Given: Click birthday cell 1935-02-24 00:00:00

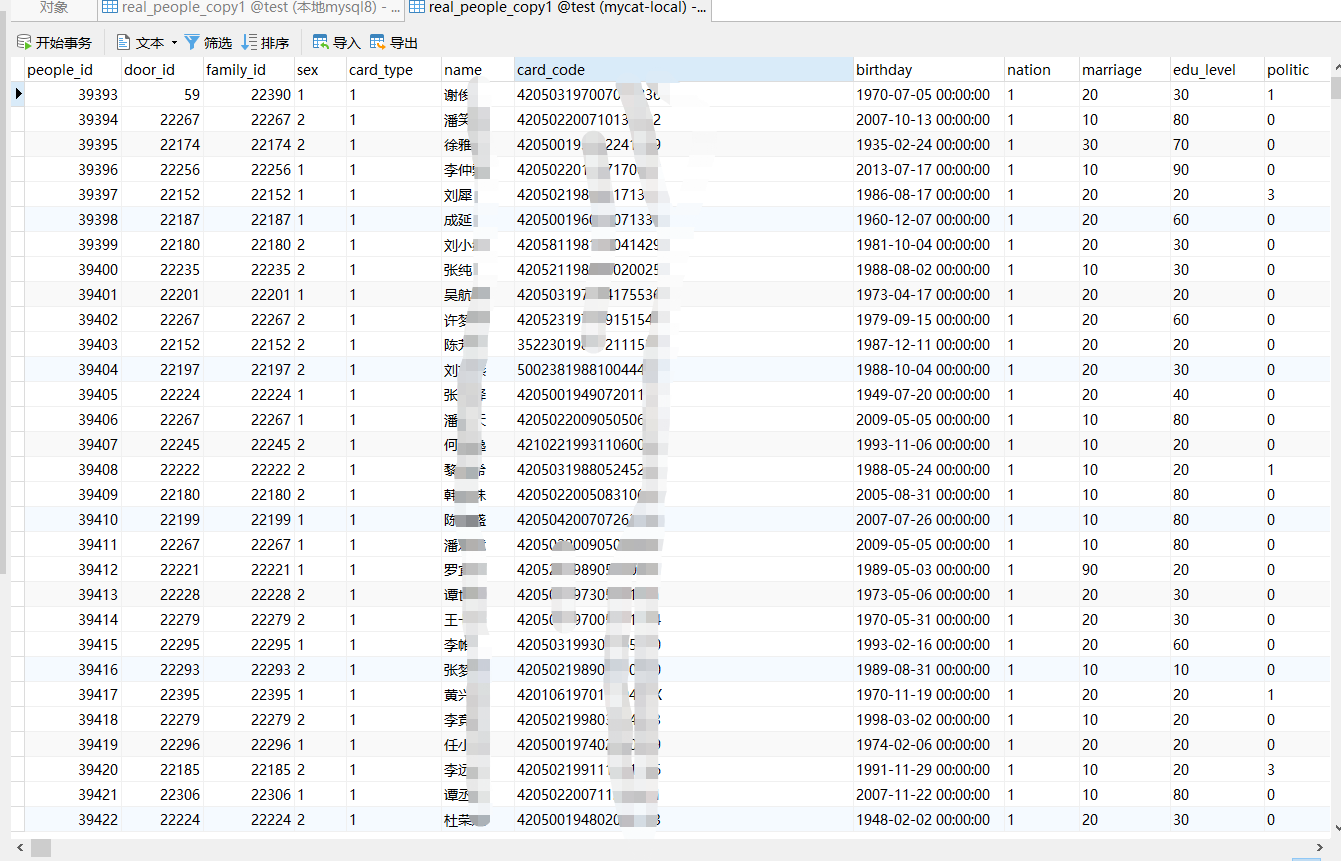Looking at the screenshot, I should tap(929, 145).
